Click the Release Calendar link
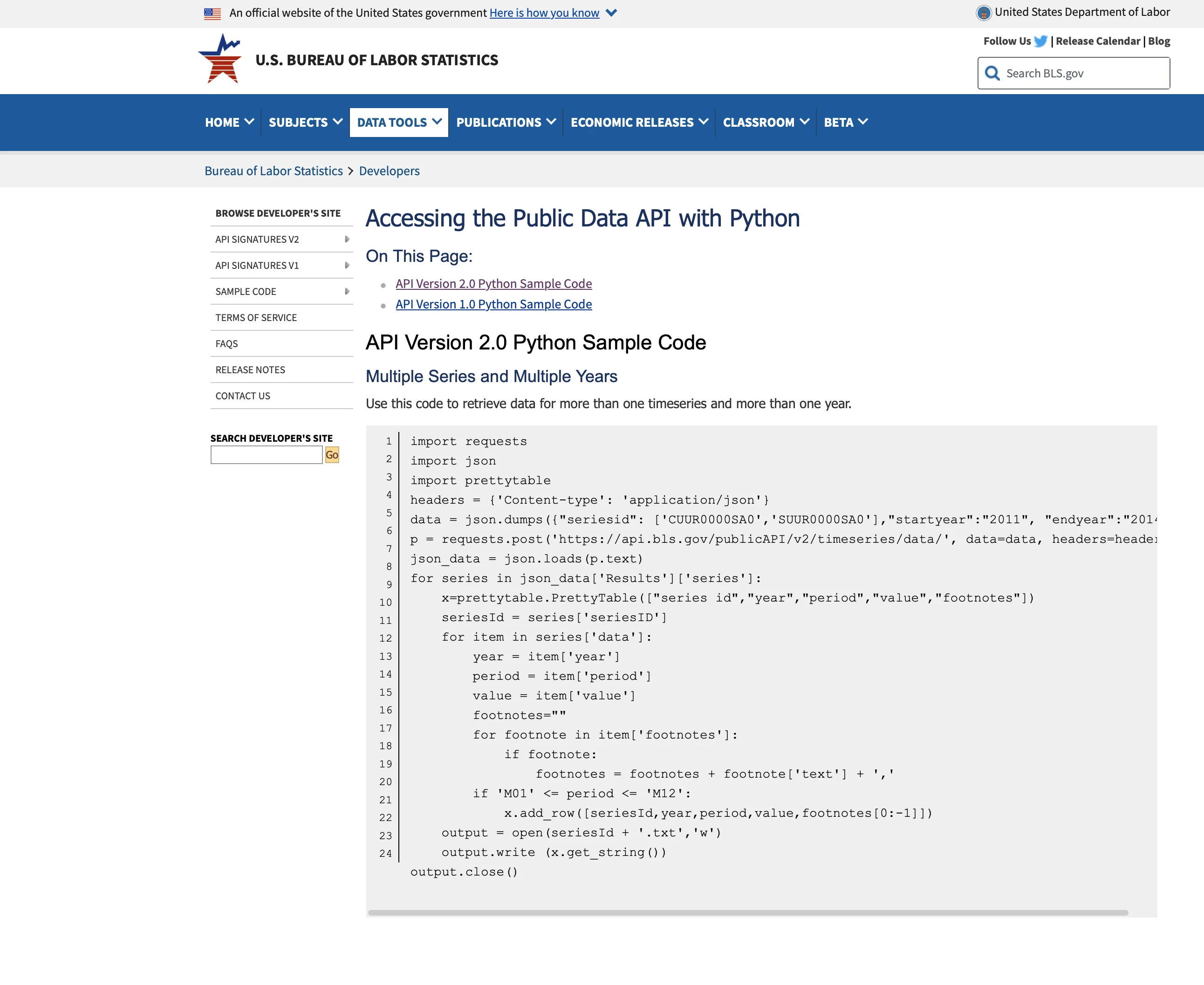Image resolution: width=1204 pixels, height=985 pixels. 1097,41
